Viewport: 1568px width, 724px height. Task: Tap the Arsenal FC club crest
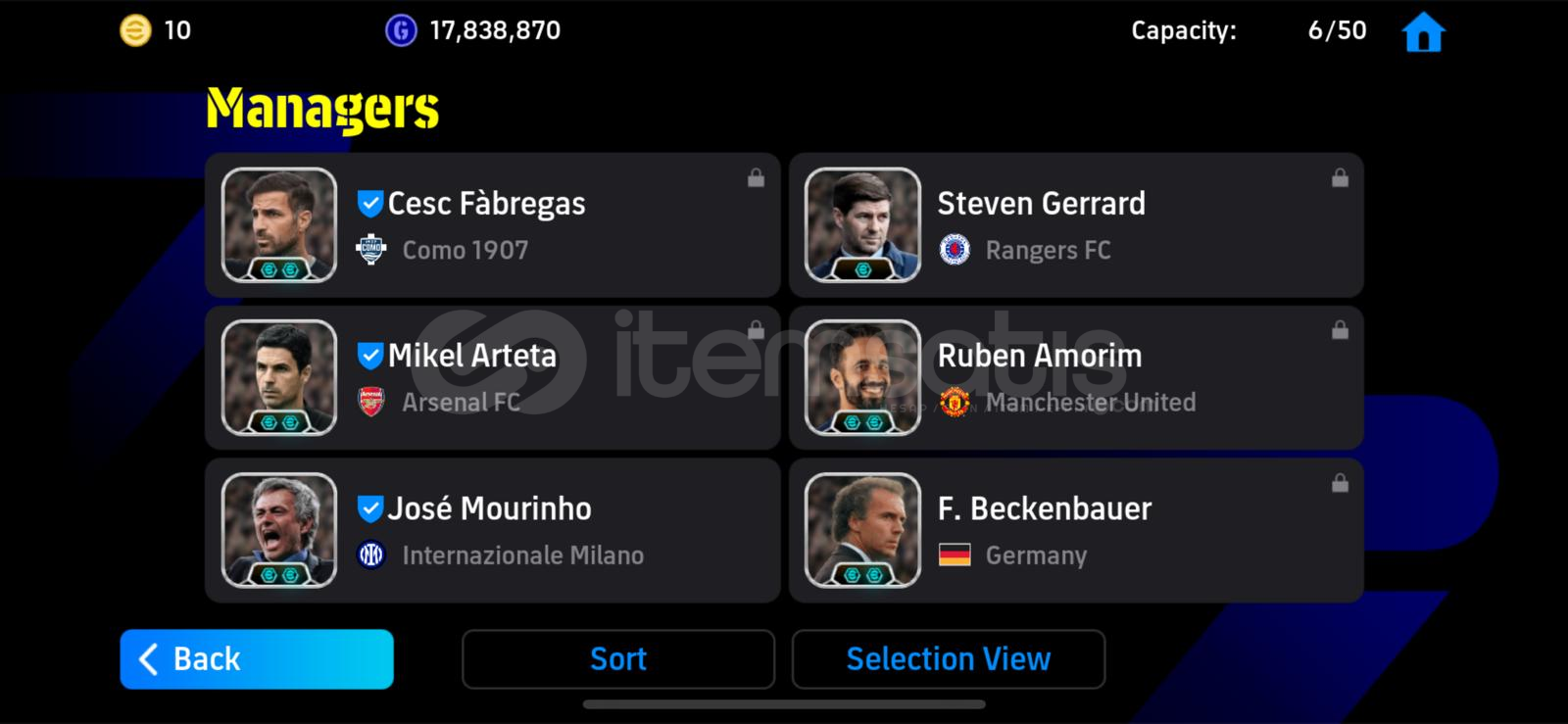coord(371,402)
